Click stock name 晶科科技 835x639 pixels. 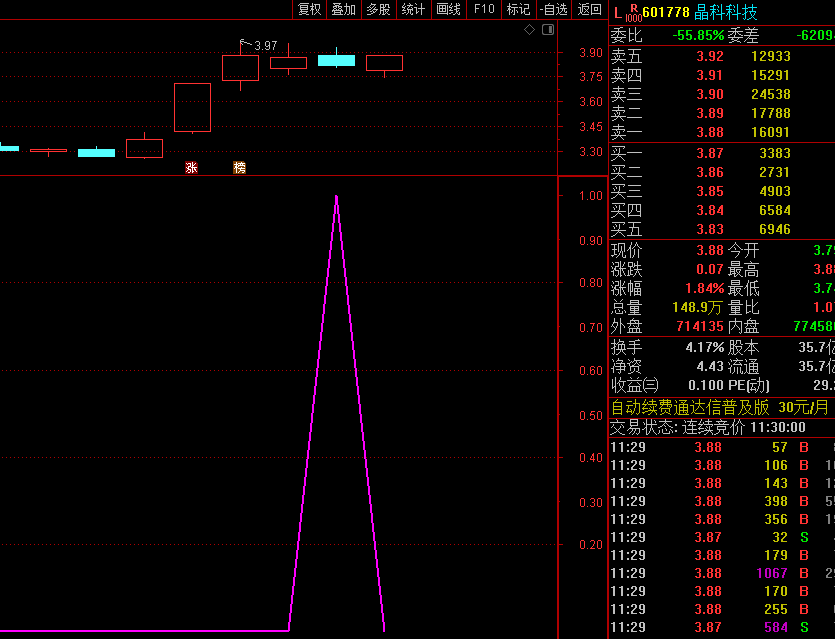click(726, 12)
